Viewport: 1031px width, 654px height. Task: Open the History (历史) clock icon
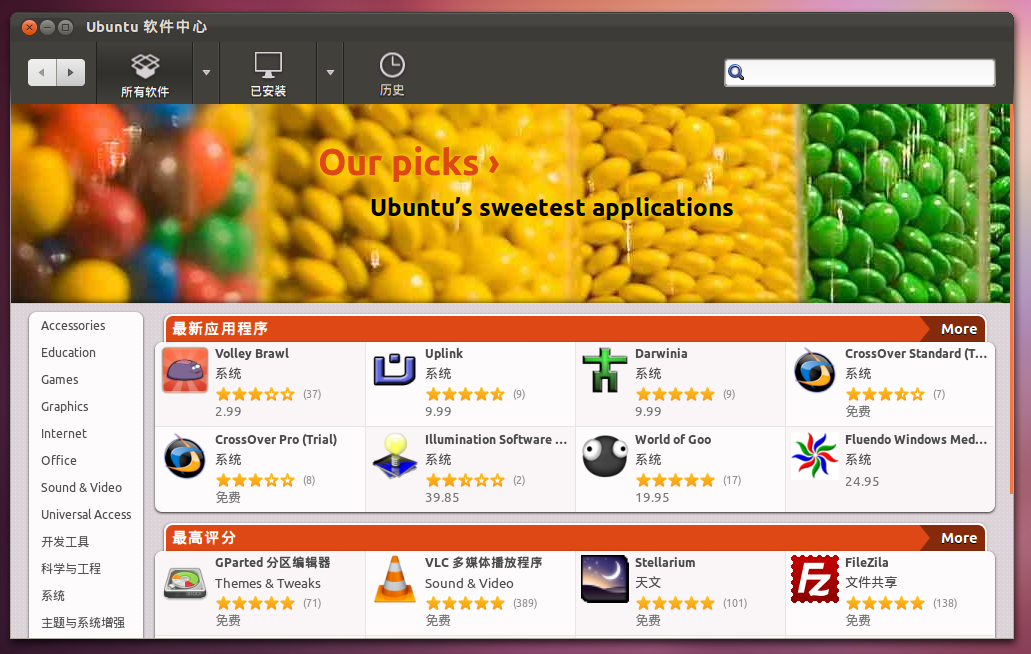(x=392, y=65)
